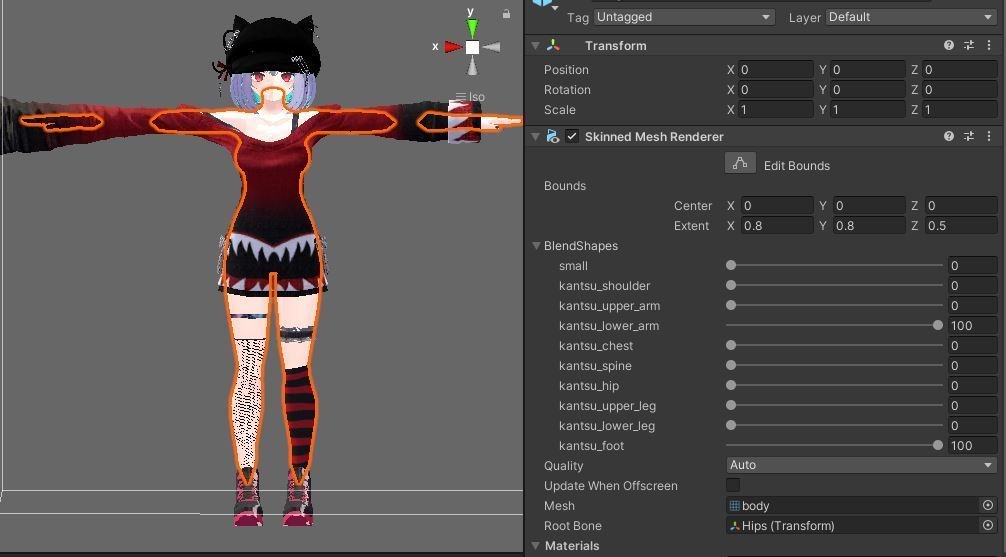Click the Edit Bounds label
Viewport: 1006px width, 557px height.
(x=797, y=166)
